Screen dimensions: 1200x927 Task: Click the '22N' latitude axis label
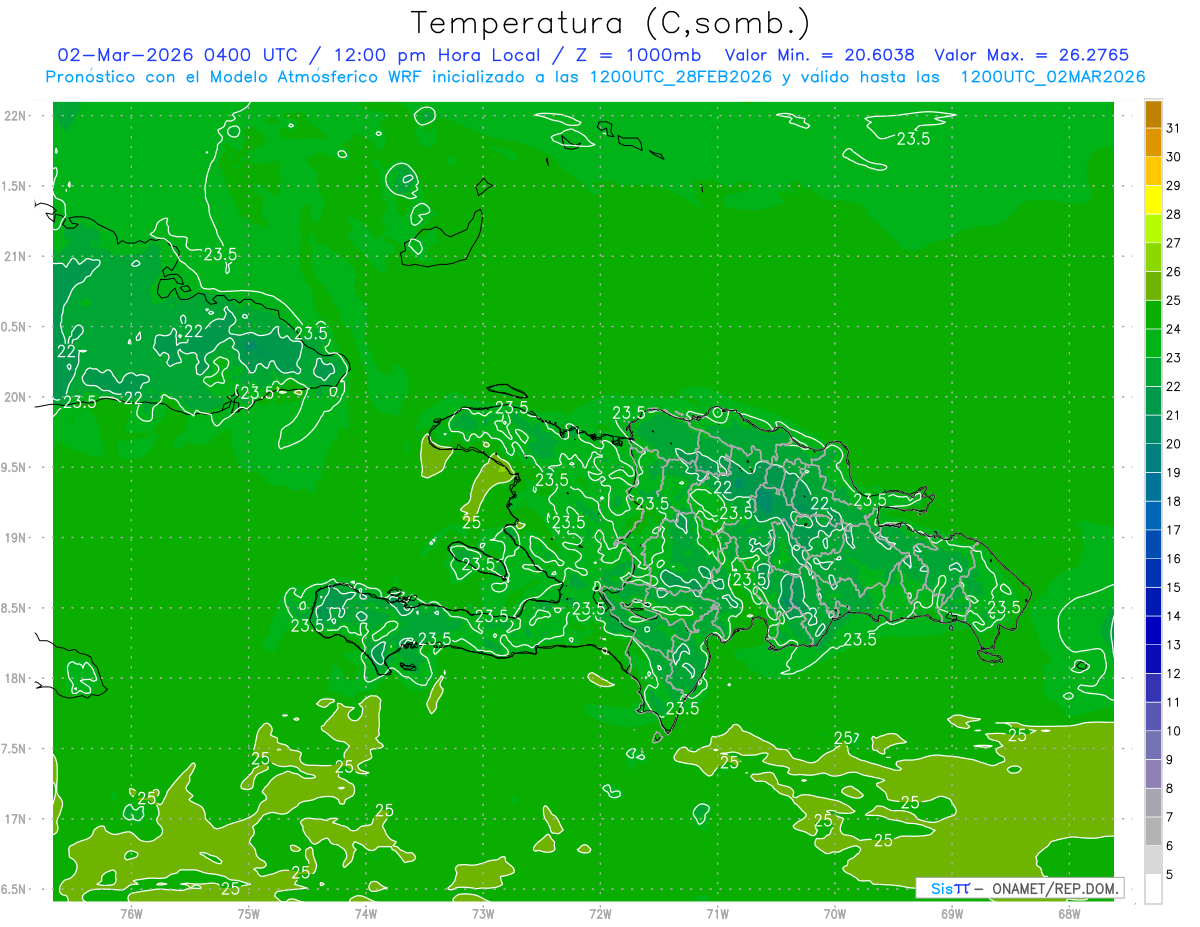pos(16,115)
